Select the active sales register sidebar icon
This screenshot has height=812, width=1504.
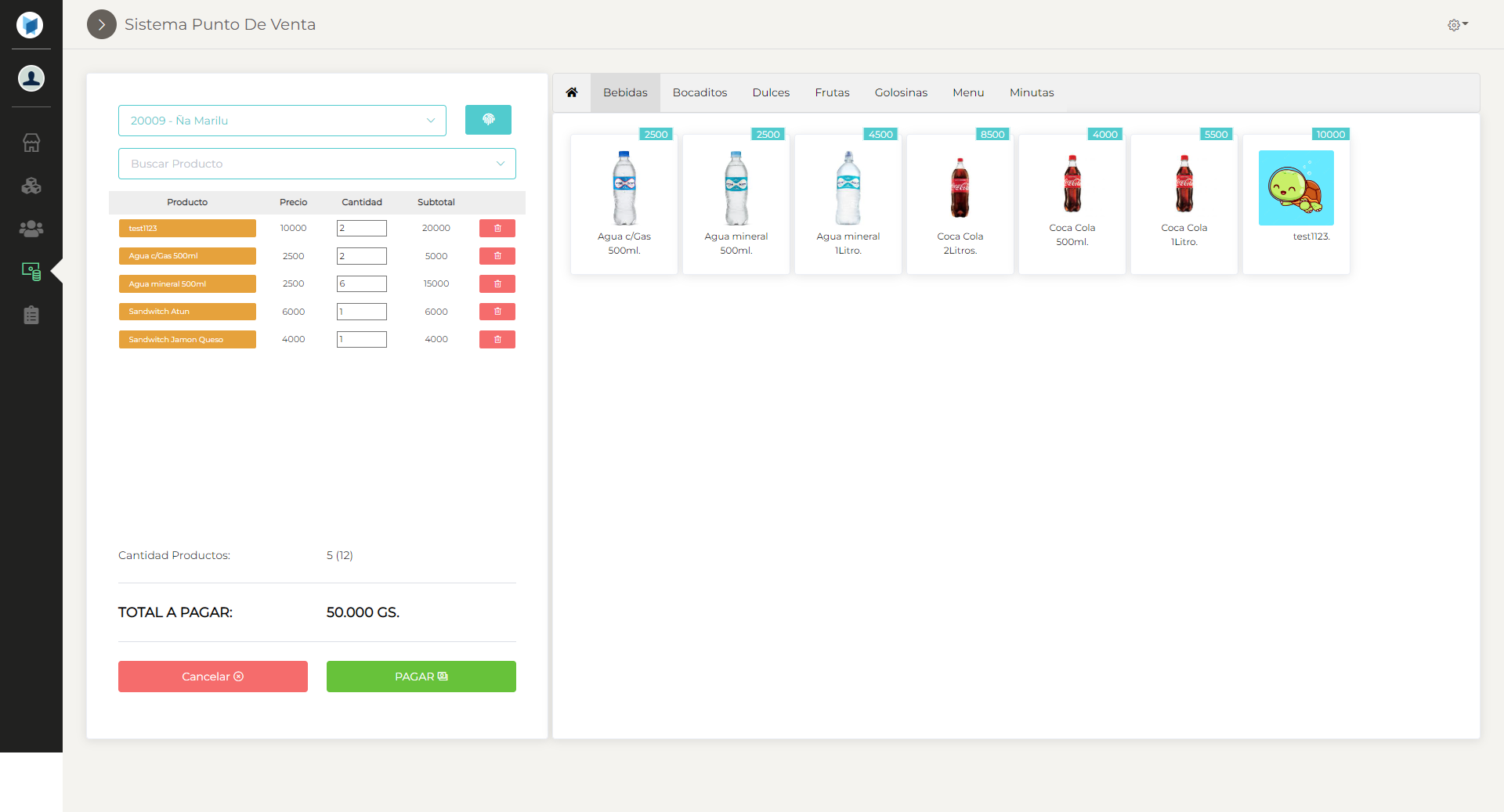(31, 272)
